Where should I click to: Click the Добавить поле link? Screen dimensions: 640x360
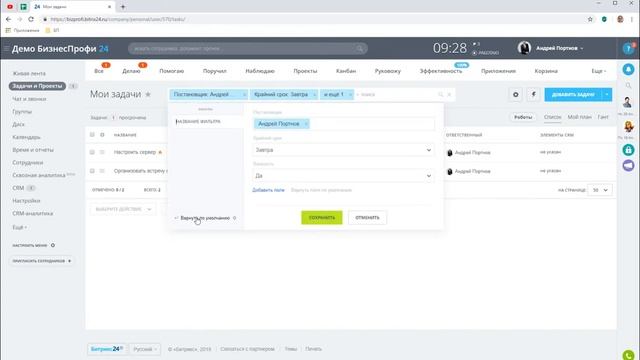coord(268,190)
